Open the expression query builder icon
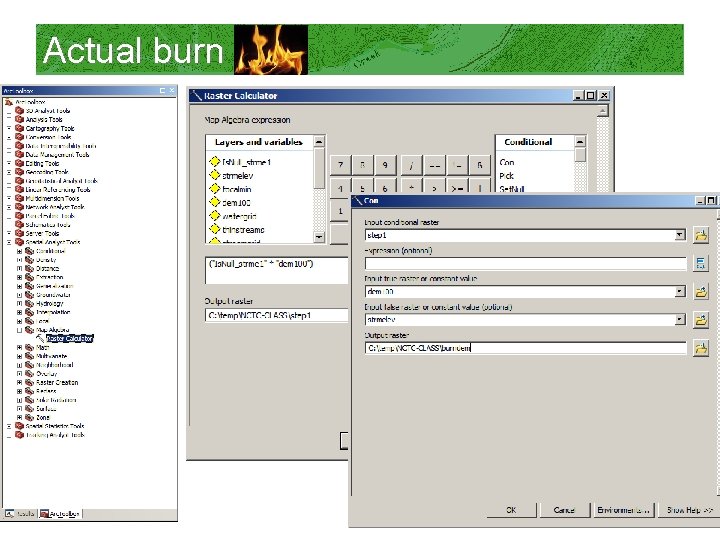720x540 pixels. coord(701,263)
